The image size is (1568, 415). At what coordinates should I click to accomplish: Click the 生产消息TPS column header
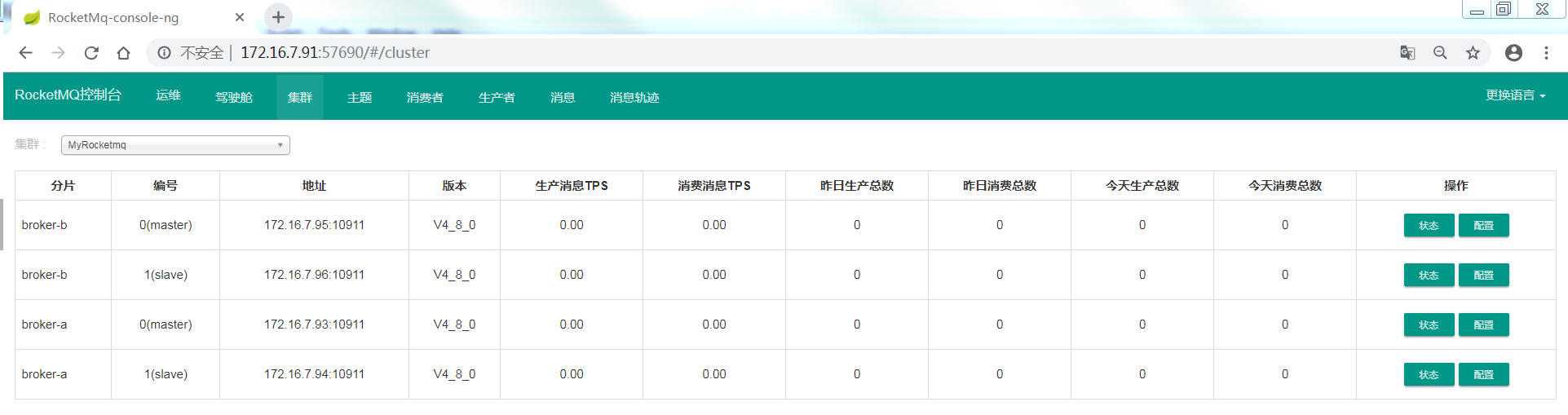572,186
